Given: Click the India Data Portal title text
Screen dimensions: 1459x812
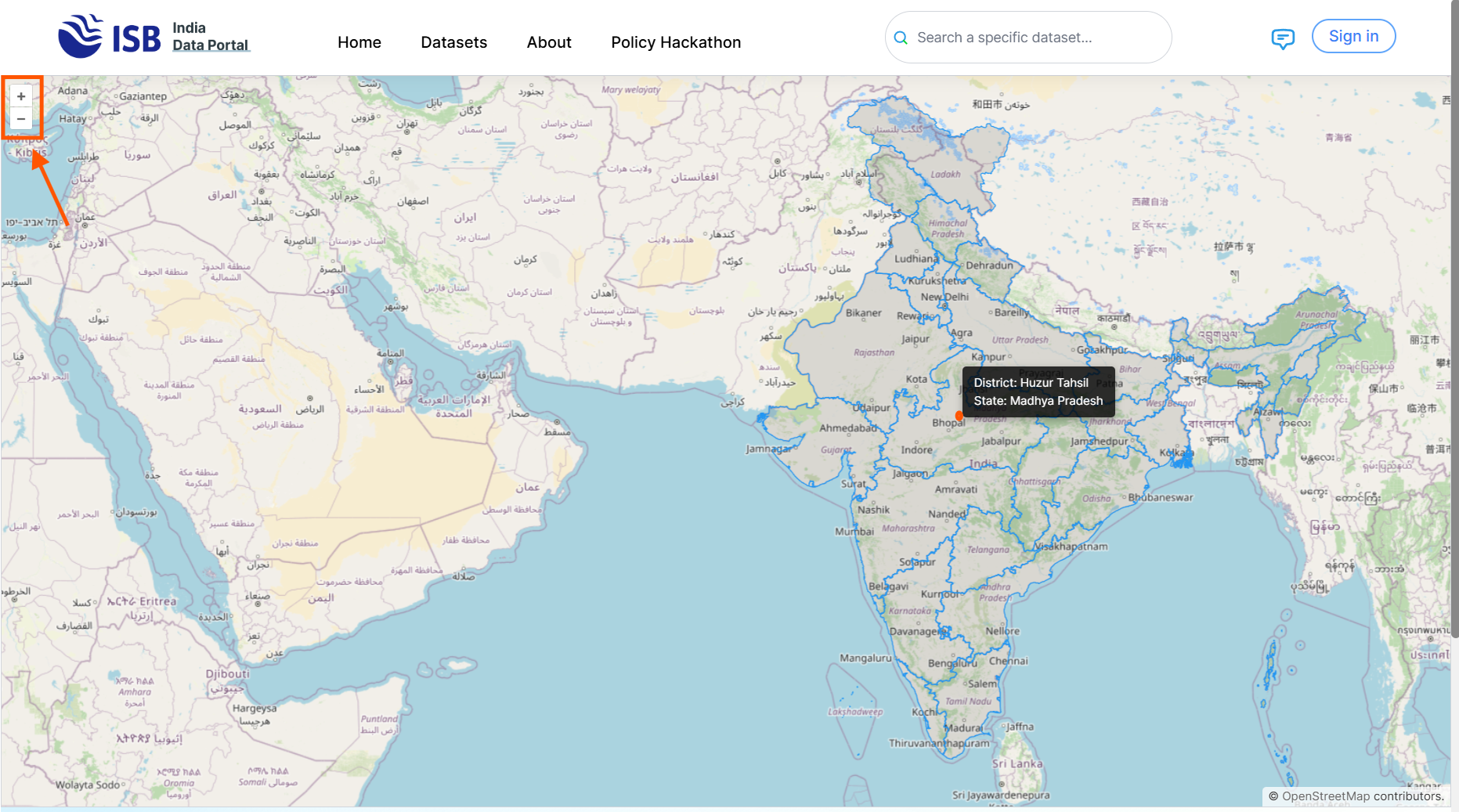Looking at the screenshot, I should (x=210, y=37).
